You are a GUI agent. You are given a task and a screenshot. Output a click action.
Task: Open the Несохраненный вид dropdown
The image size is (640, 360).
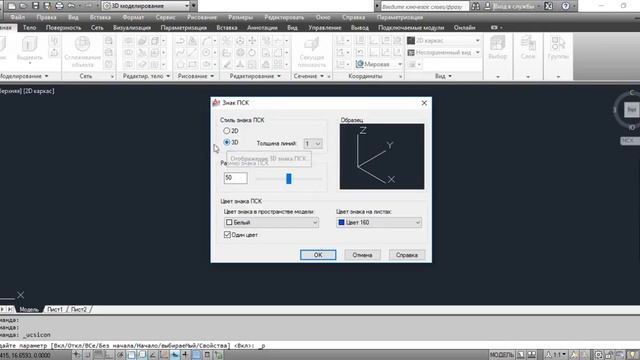[x=443, y=53]
